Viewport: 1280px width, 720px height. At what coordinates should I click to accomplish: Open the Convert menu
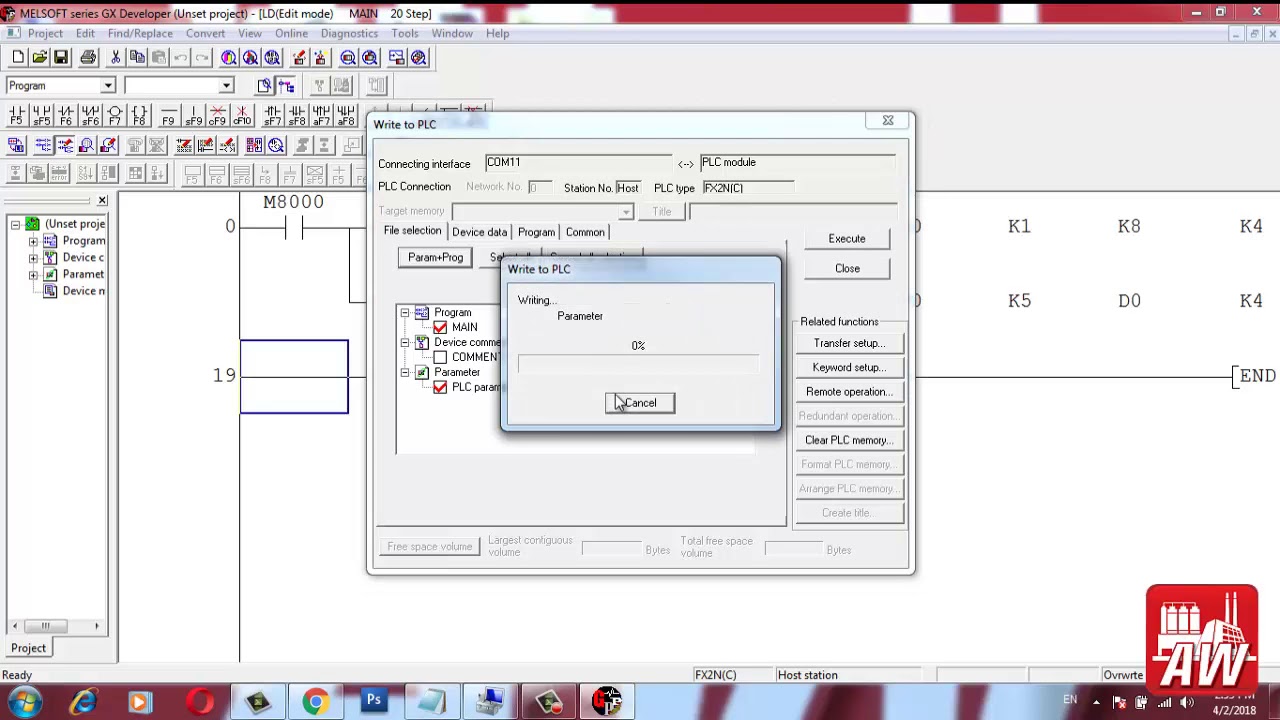(x=205, y=34)
